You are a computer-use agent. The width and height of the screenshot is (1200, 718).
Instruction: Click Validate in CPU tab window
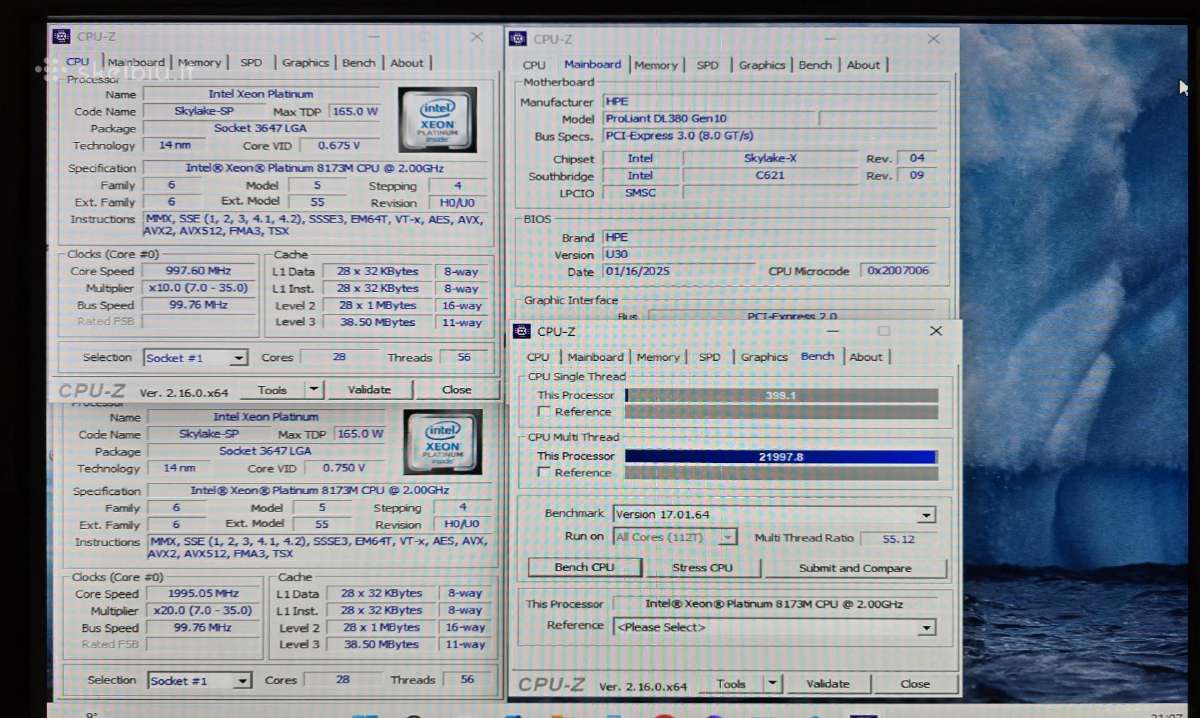tap(369, 390)
